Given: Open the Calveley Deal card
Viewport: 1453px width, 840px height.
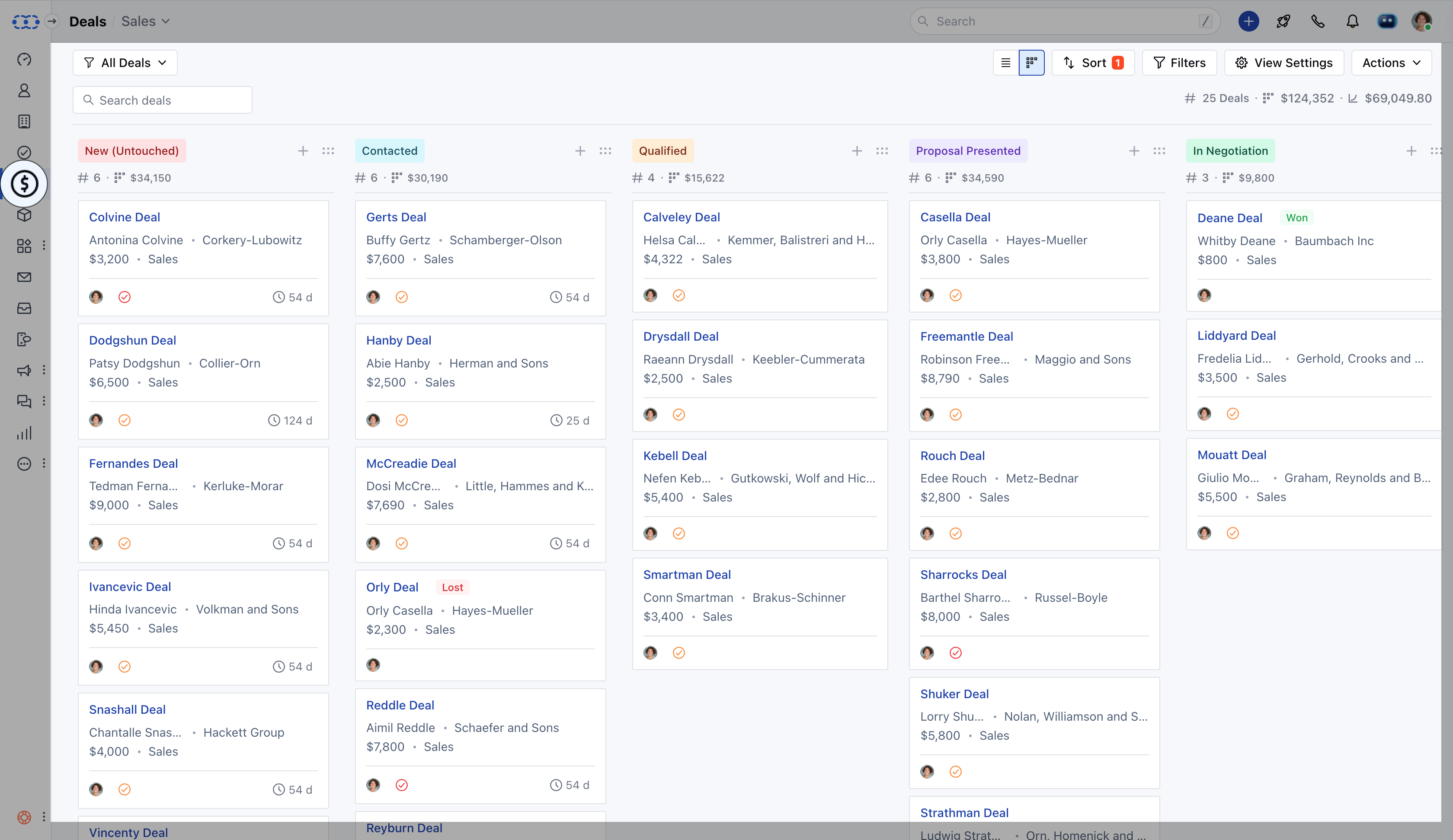Looking at the screenshot, I should 681,217.
